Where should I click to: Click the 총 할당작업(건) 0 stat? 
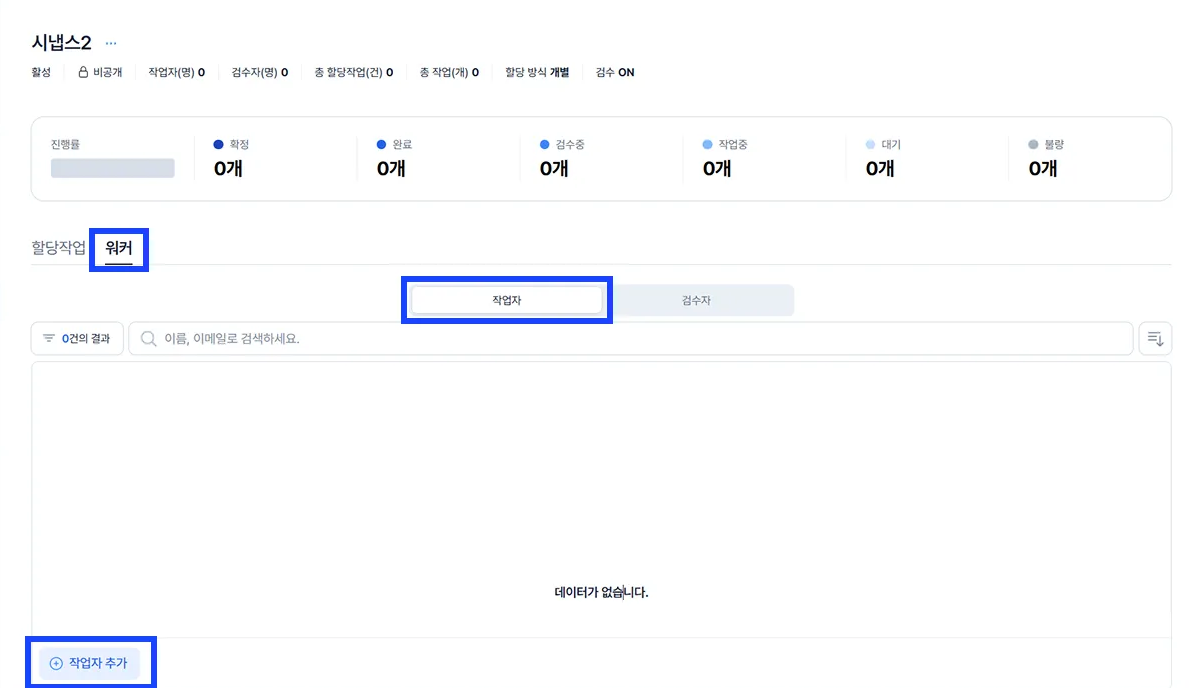click(354, 72)
